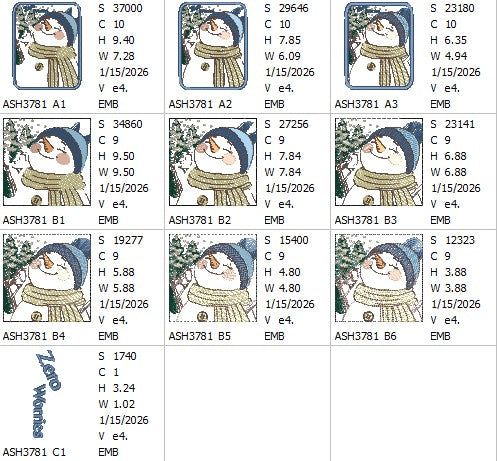This screenshot has height=461, width=498.
Task: Click the ASH3781 A1 file name label
Action: coord(34,104)
